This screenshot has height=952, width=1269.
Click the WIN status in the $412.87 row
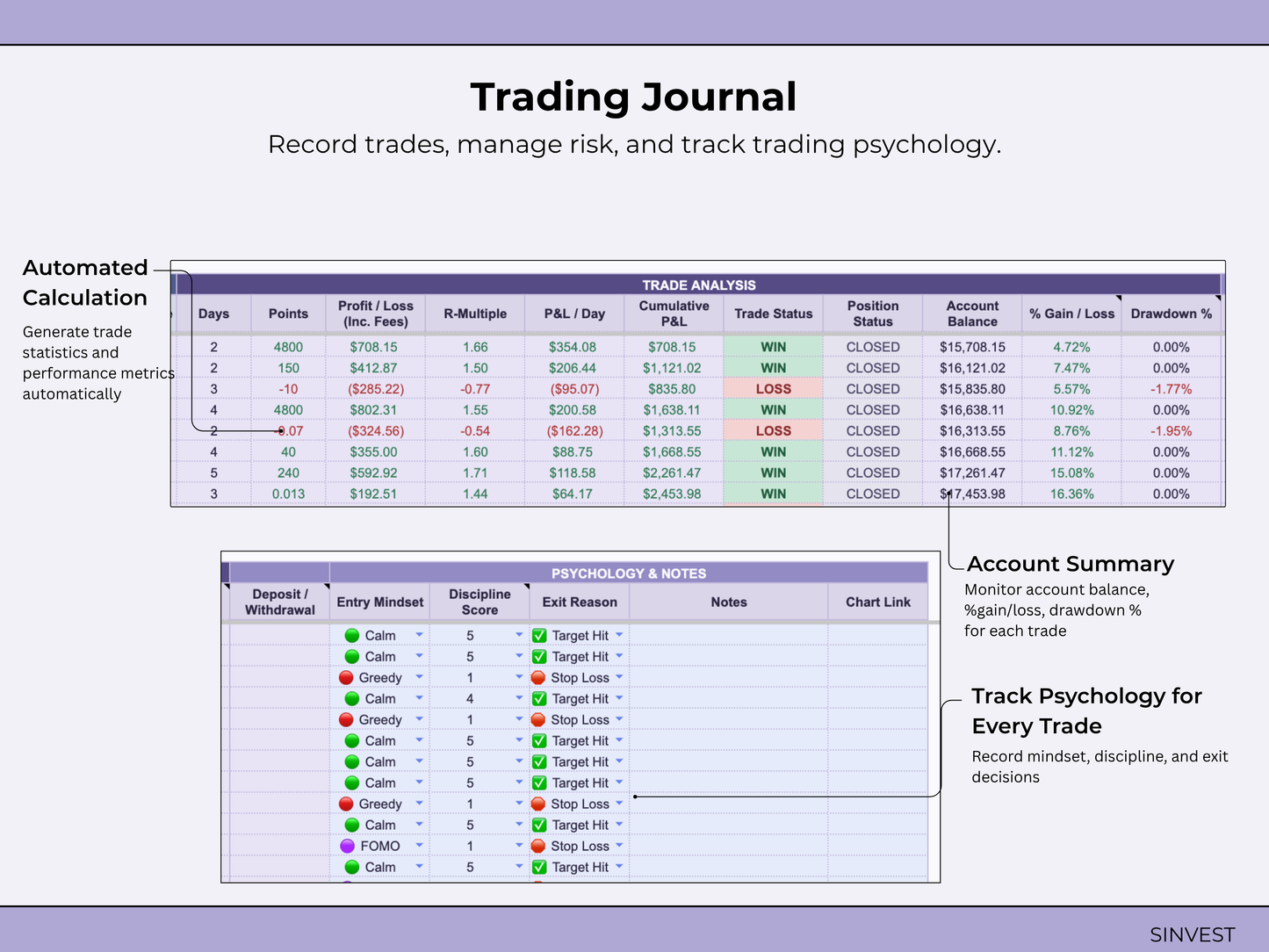click(774, 368)
